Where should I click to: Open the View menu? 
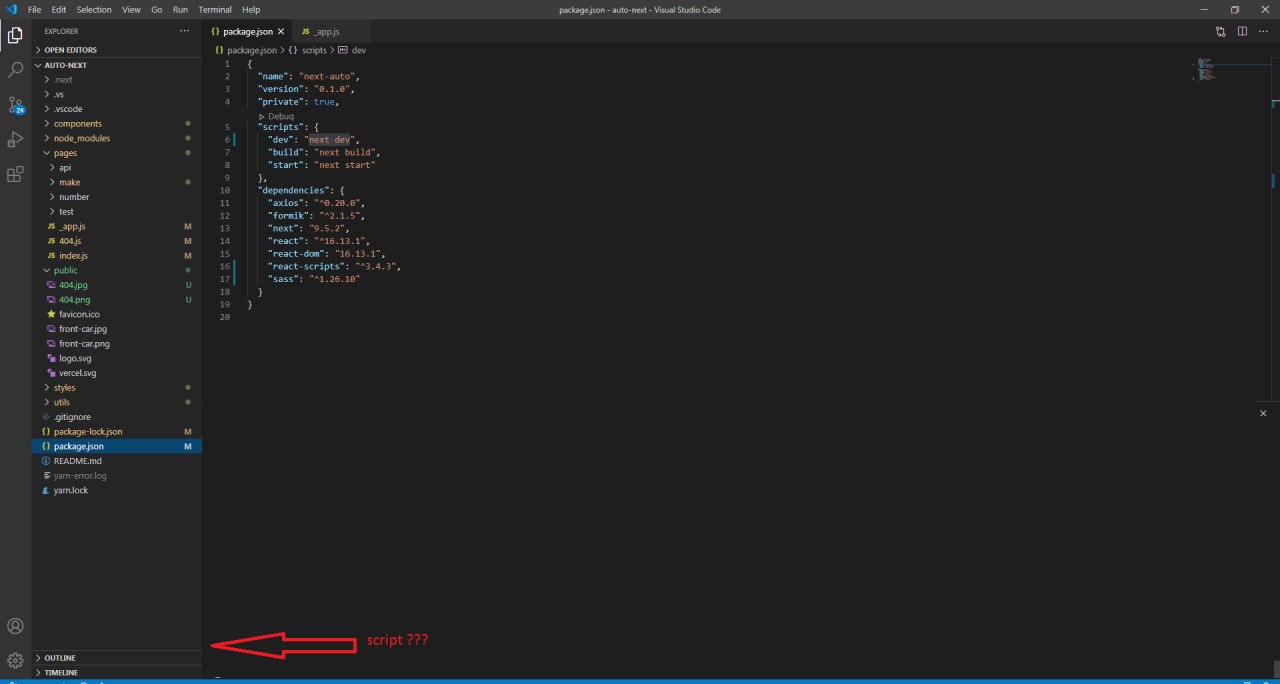131,9
